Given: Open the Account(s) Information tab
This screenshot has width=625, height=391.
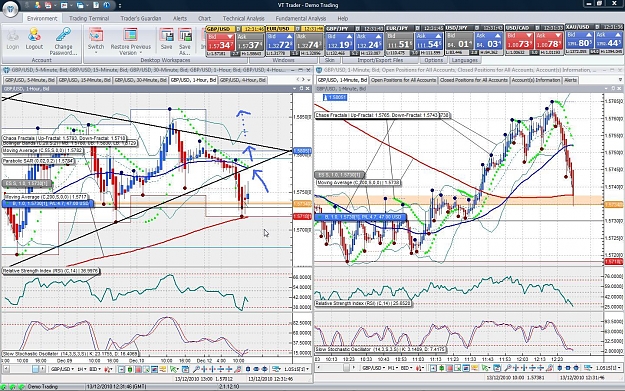Looking at the screenshot, I should [536, 80].
